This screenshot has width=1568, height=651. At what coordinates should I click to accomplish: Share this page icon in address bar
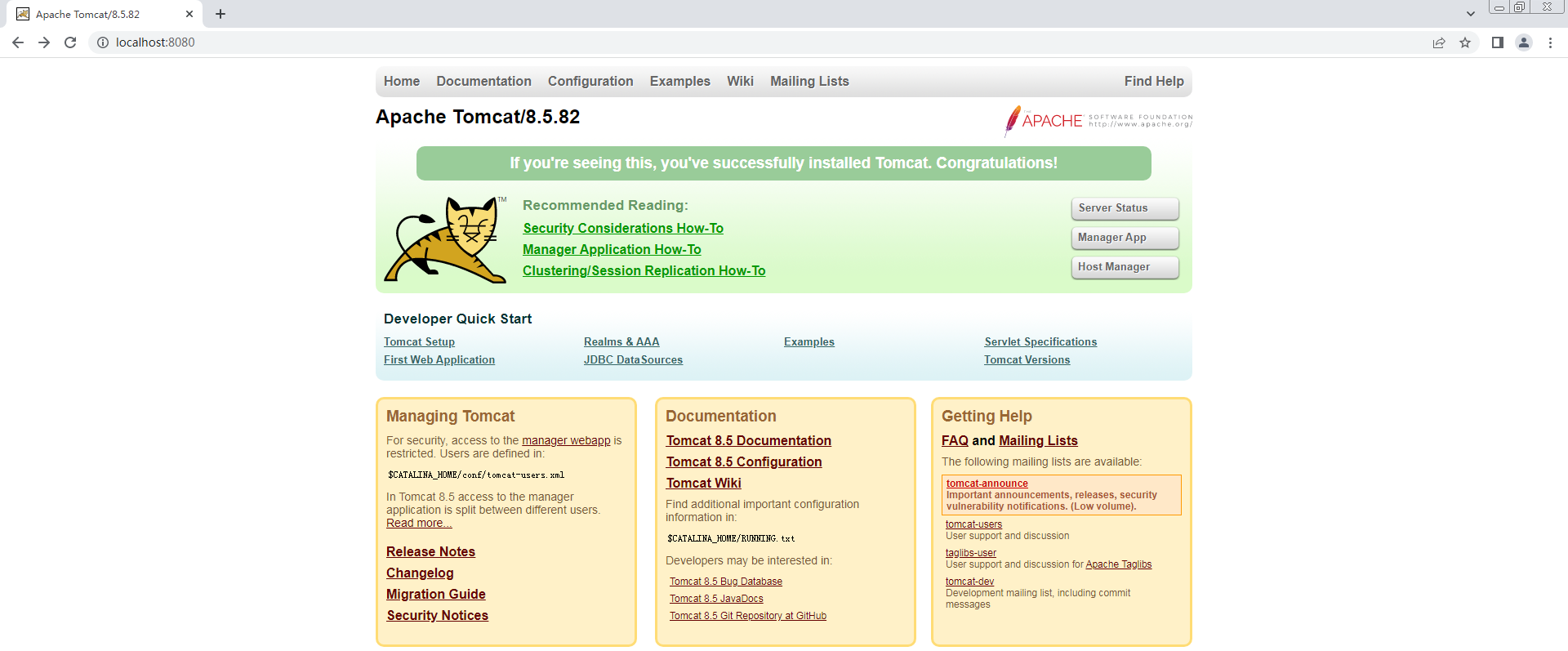coord(1439,42)
